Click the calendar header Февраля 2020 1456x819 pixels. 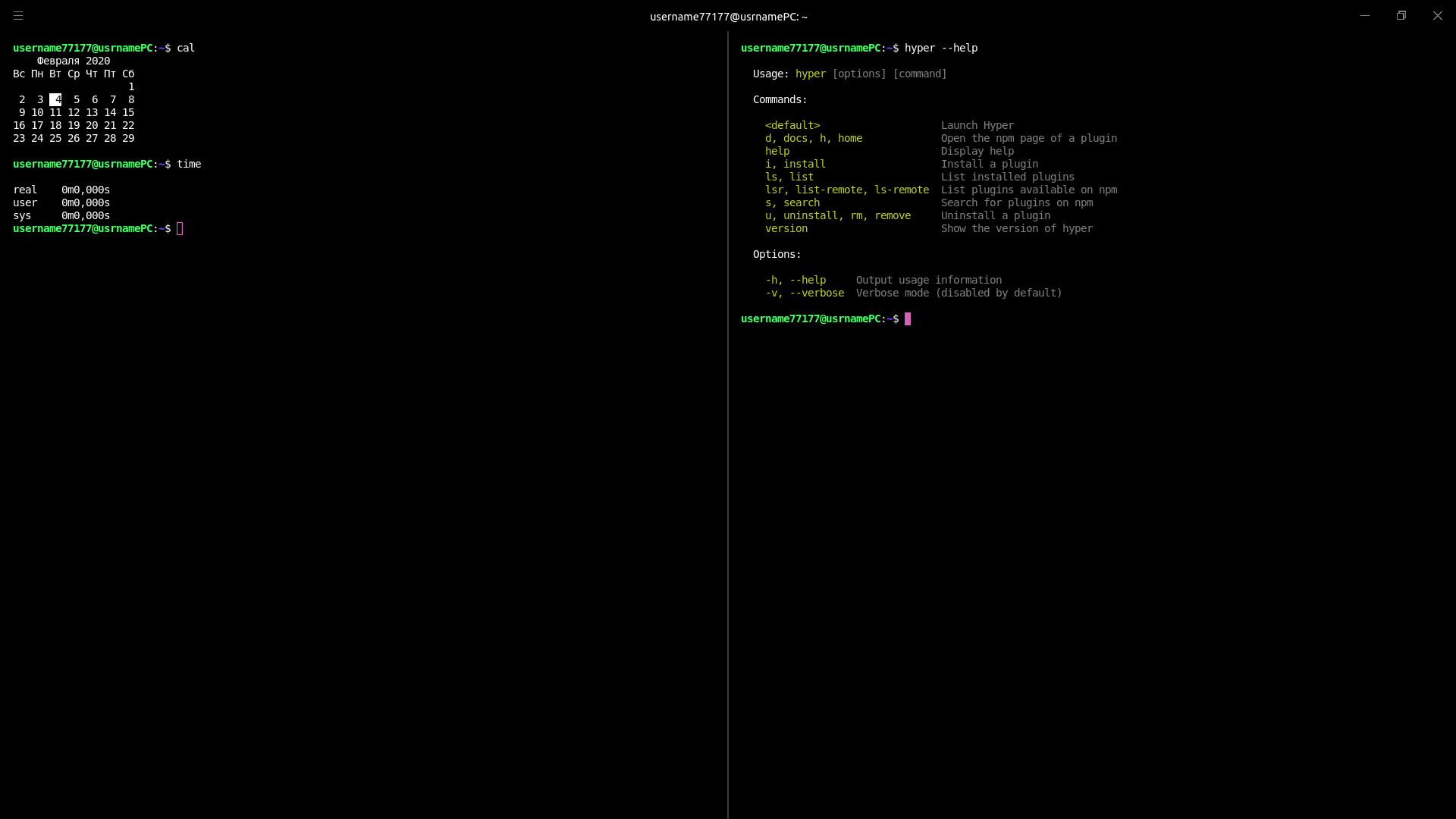[x=74, y=61]
